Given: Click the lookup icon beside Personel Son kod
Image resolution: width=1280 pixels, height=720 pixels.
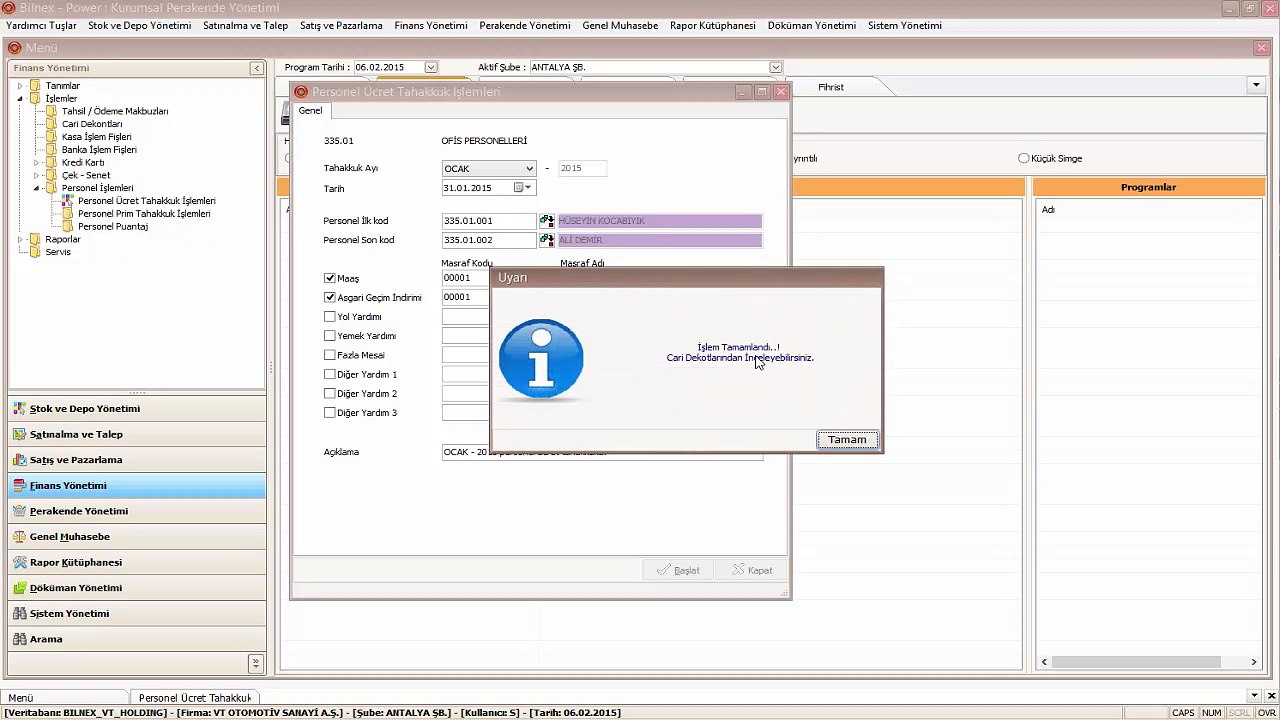Looking at the screenshot, I should pyautogui.click(x=547, y=240).
